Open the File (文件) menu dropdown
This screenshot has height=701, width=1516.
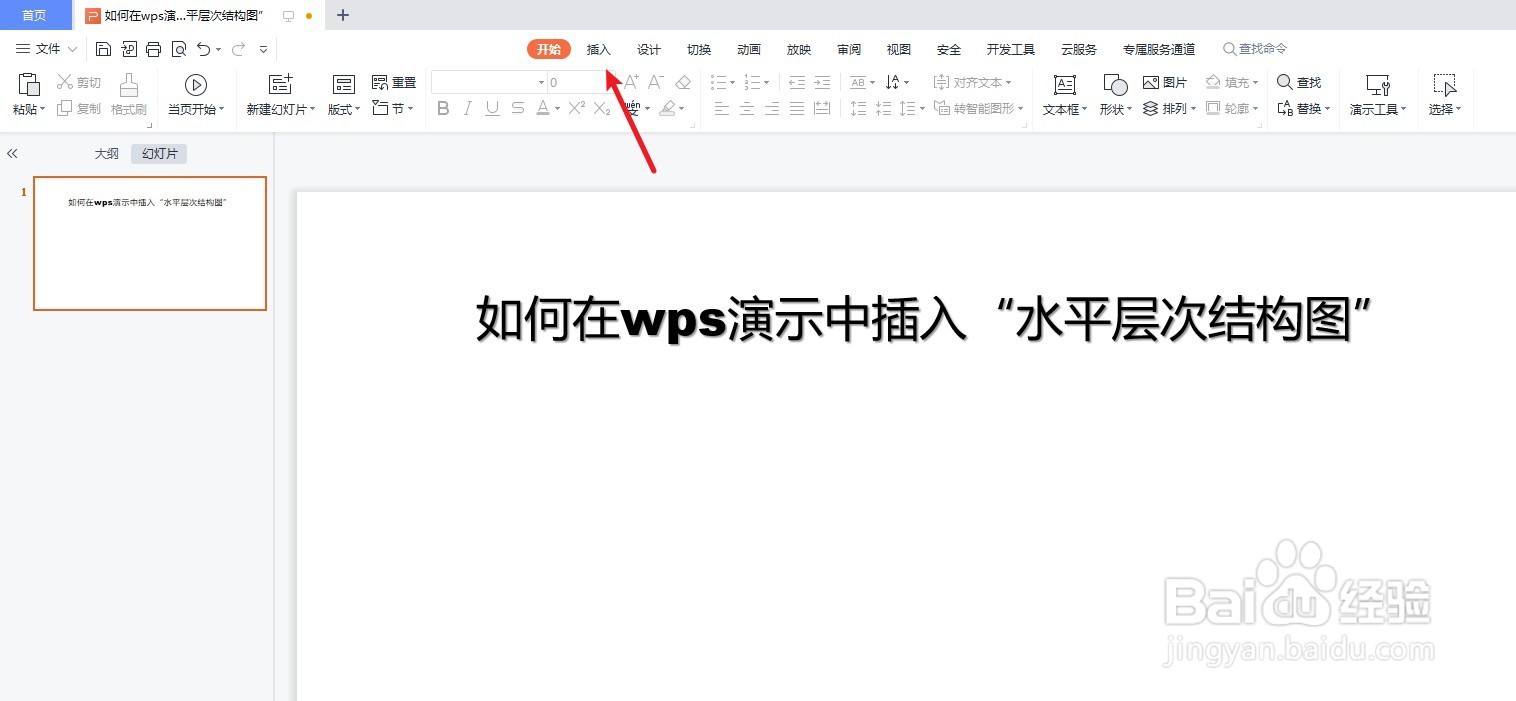coord(47,49)
